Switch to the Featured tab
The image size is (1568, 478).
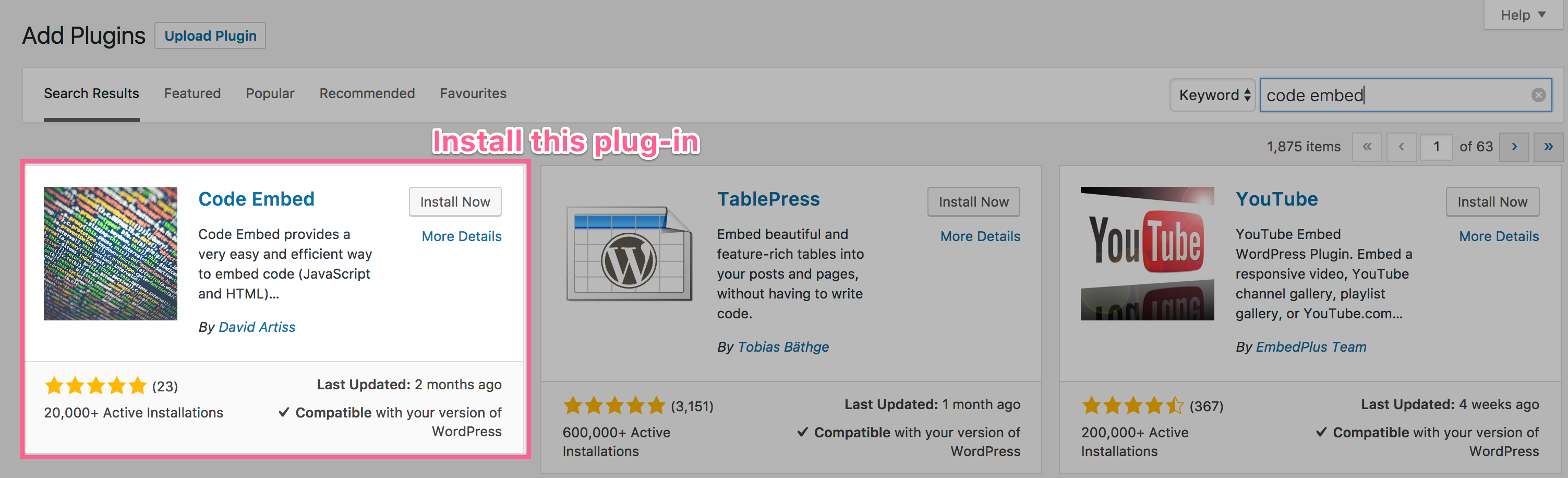pos(192,93)
